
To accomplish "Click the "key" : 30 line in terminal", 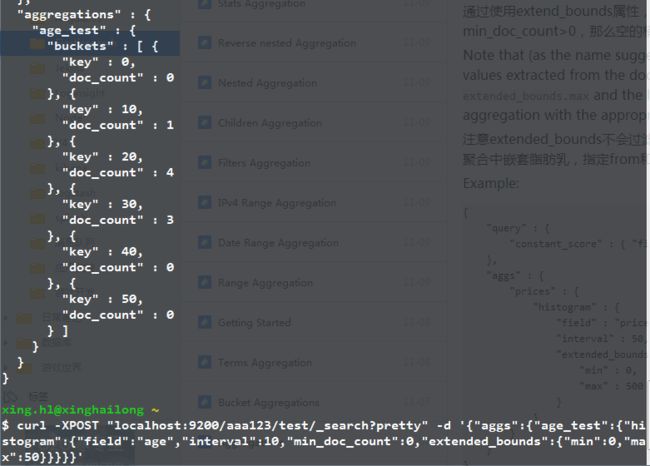I will coord(102,204).
